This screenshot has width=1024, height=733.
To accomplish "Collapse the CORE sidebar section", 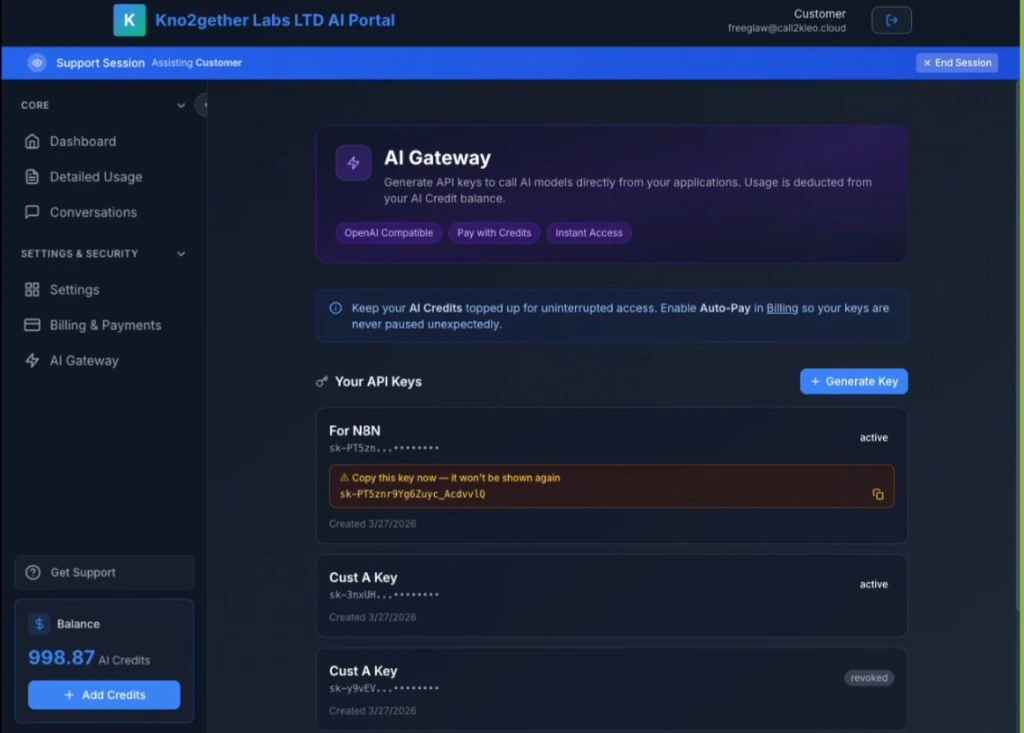I will [181, 104].
